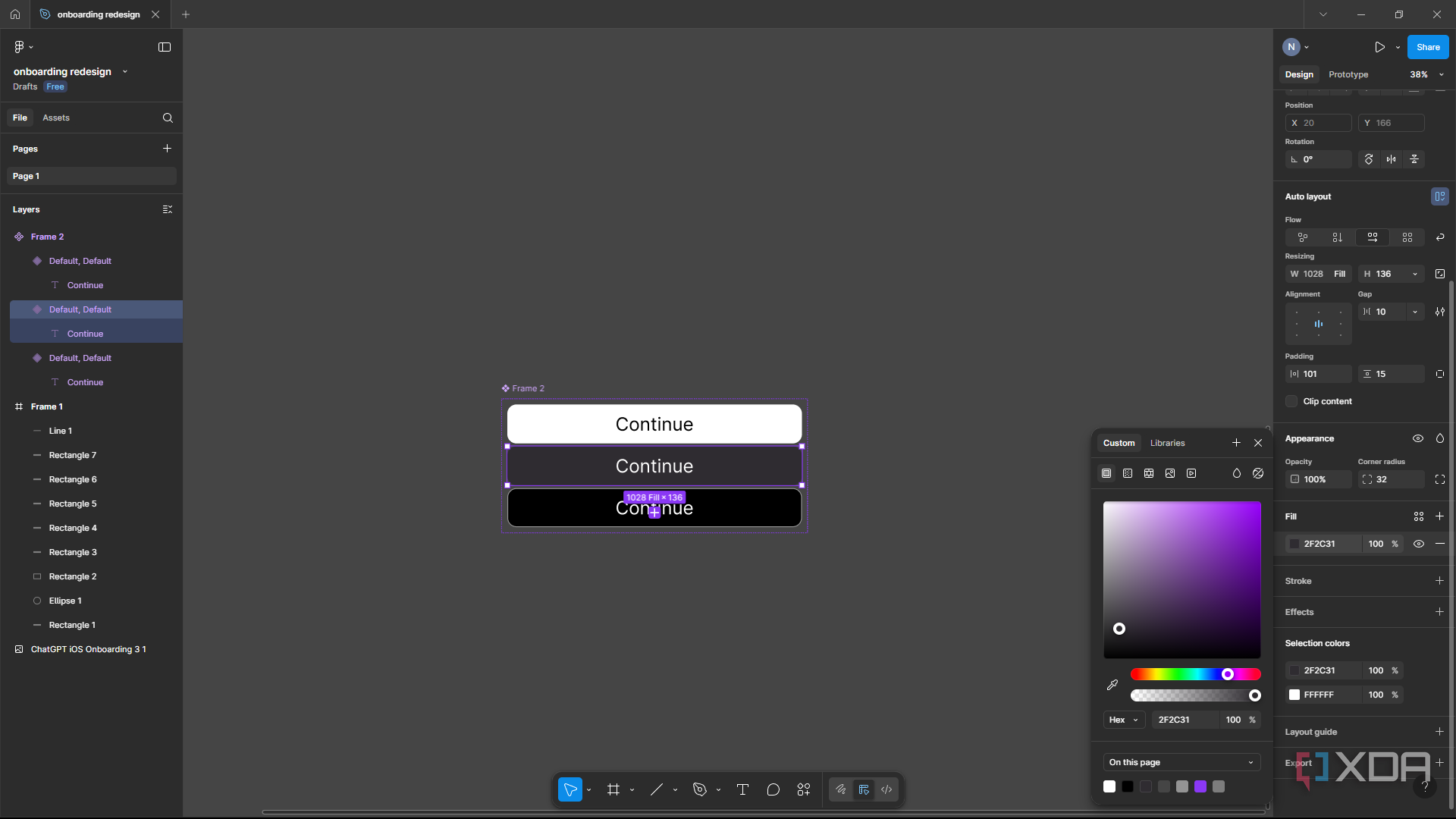Add an effect with the plus icon
Viewport: 1456px width, 819px height.
point(1439,612)
